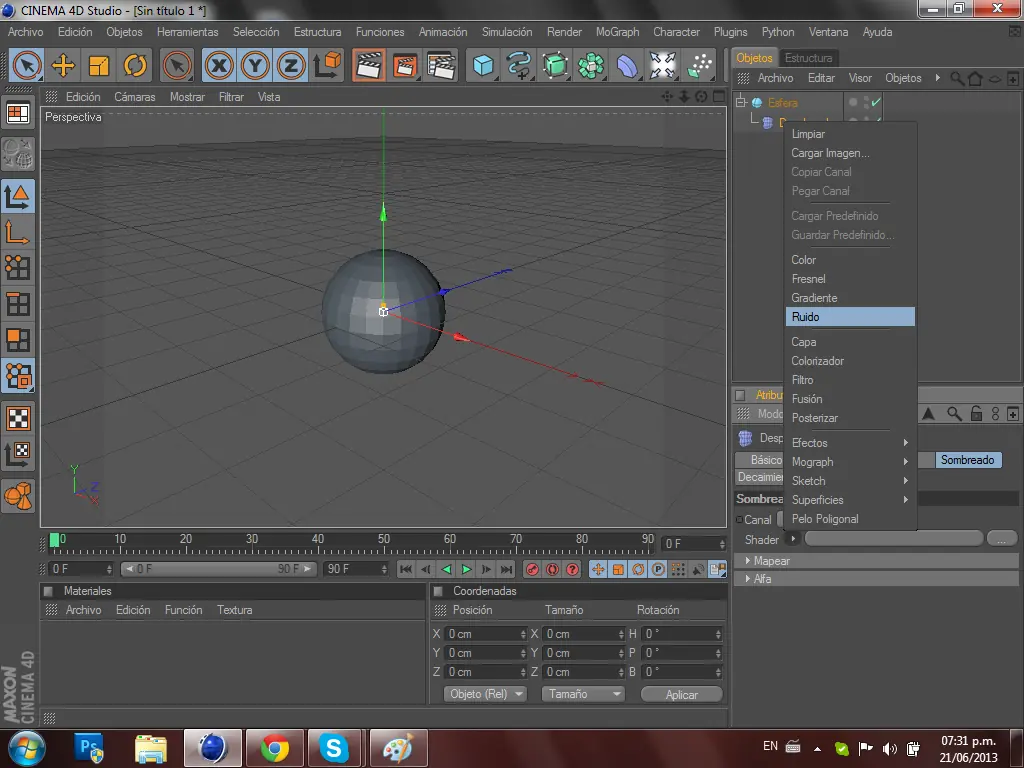Click the H rotation input field

point(682,634)
